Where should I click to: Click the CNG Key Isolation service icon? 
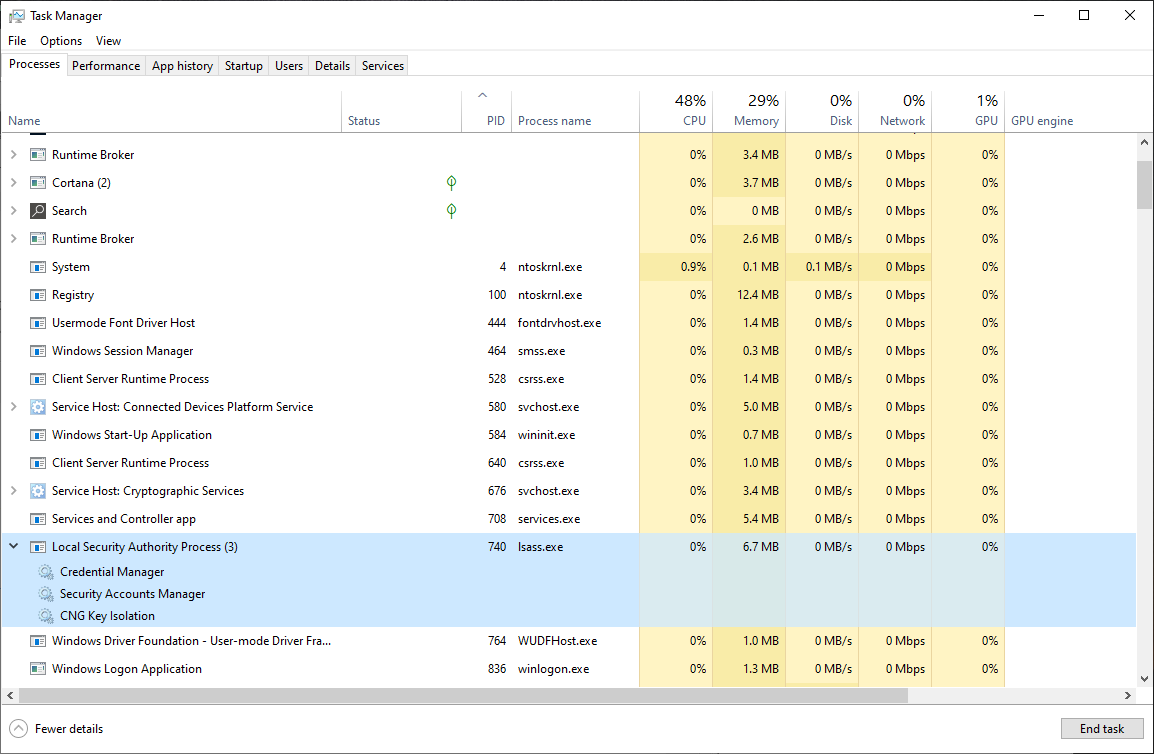coord(46,616)
